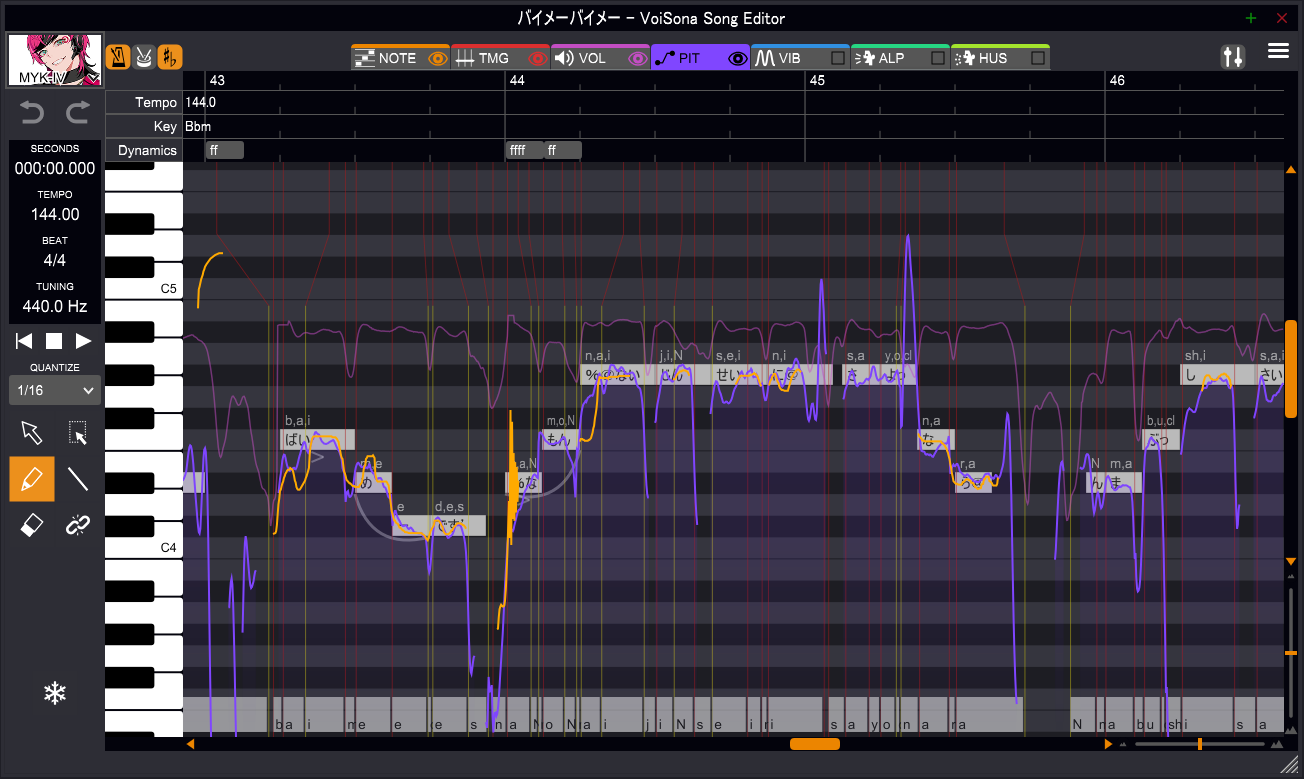This screenshot has height=779, width=1304.
Task: Click bar 44 in the ruler
Action: pyautogui.click(x=517, y=80)
